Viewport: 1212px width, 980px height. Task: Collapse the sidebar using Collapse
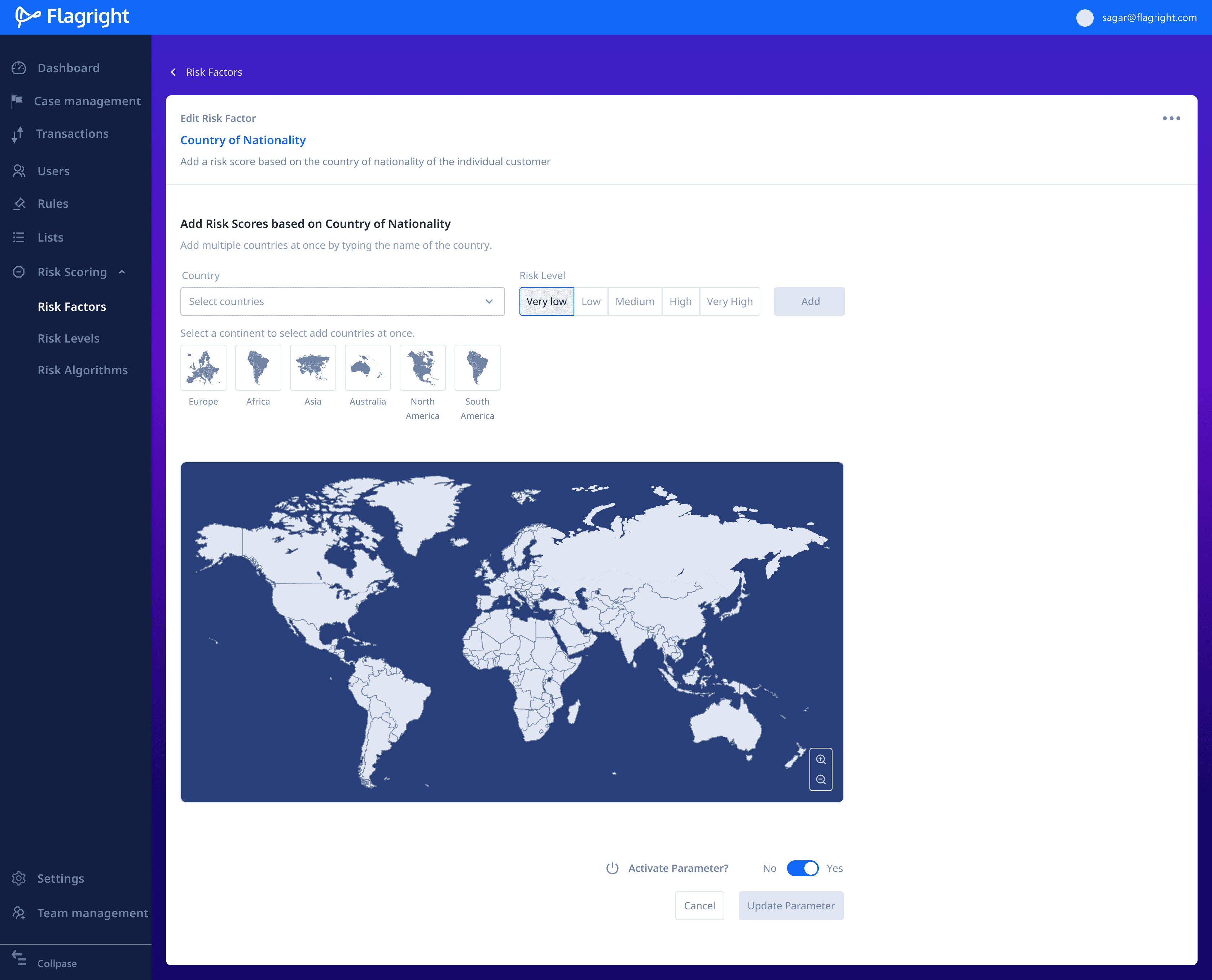point(57,963)
